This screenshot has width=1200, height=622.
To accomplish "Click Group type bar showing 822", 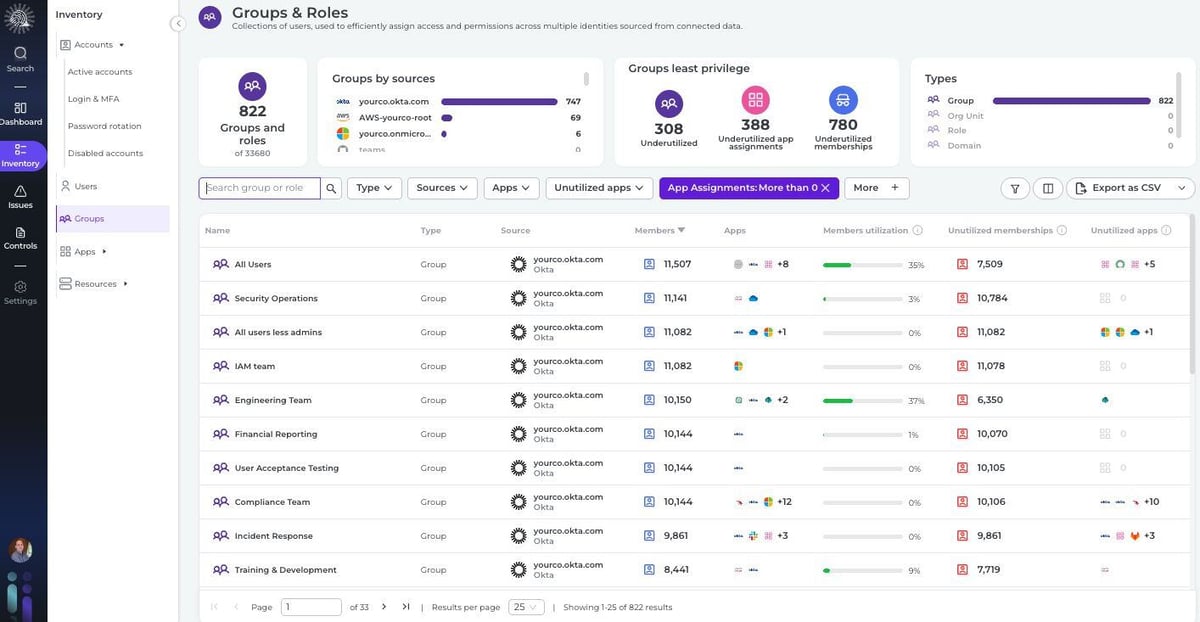I will (1072, 101).
